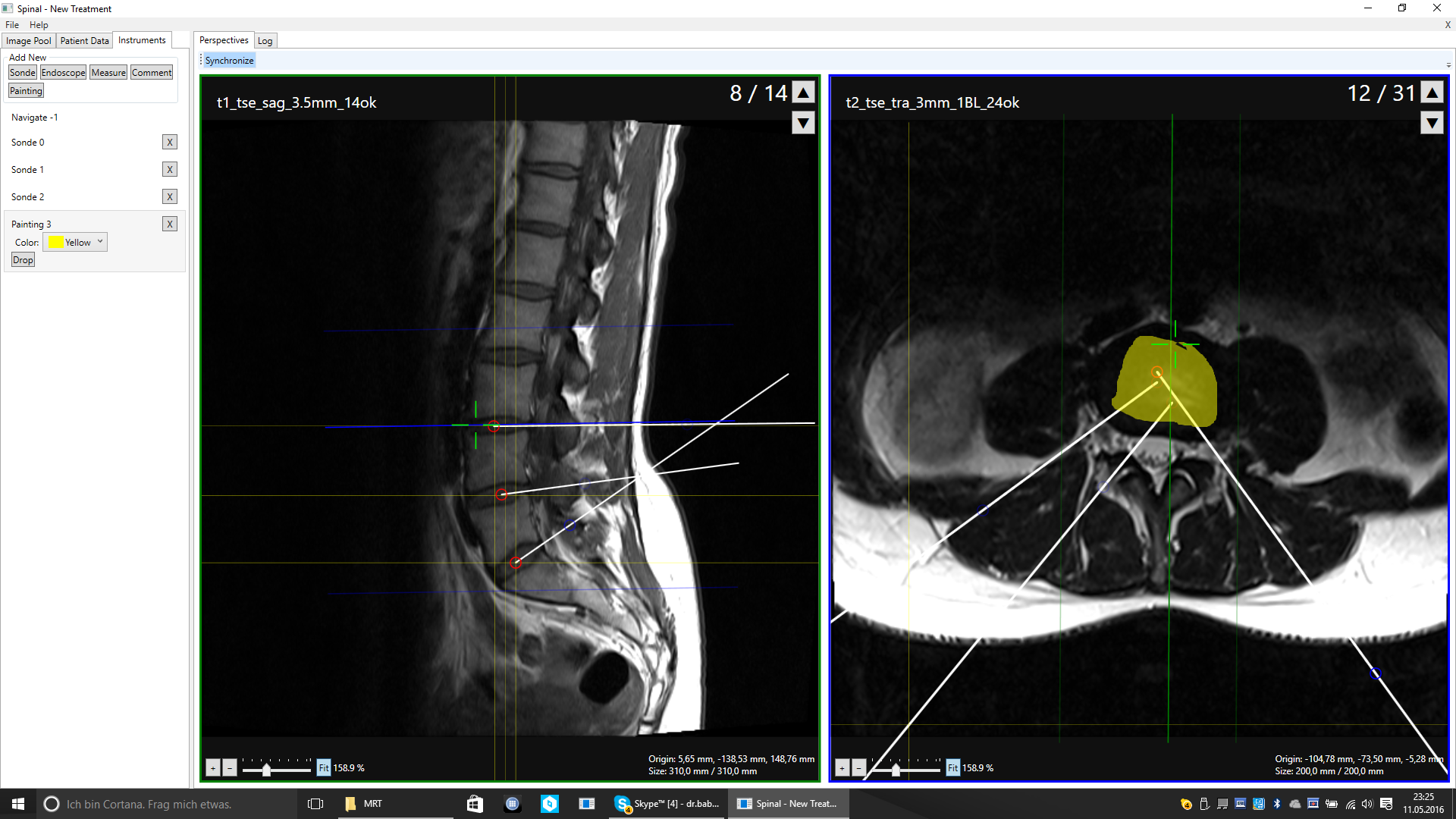Adjust transversal view zoom slider
This screenshot has width=1456, height=819.
click(896, 770)
